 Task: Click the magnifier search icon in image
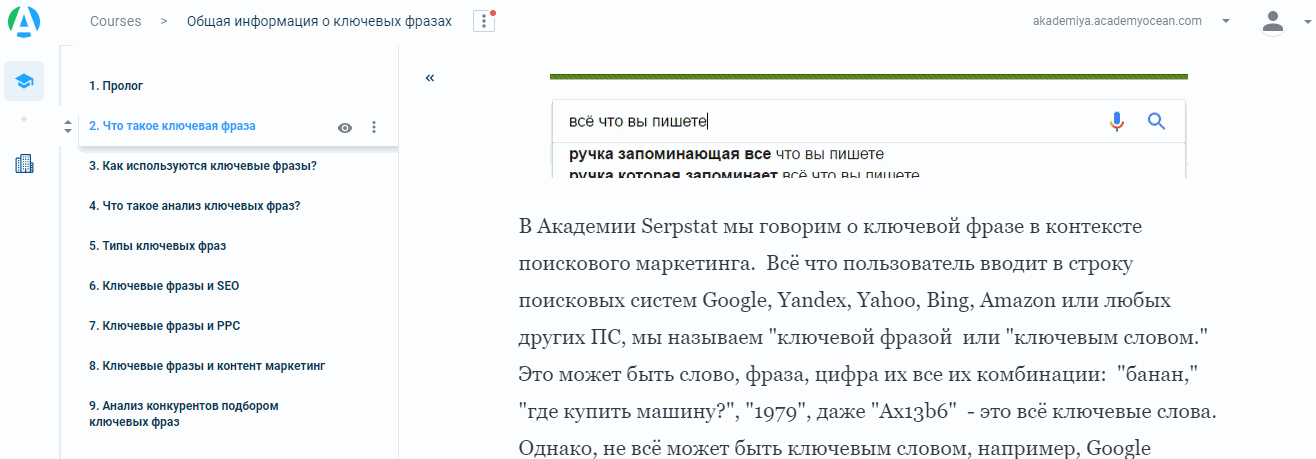point(1157,122)
